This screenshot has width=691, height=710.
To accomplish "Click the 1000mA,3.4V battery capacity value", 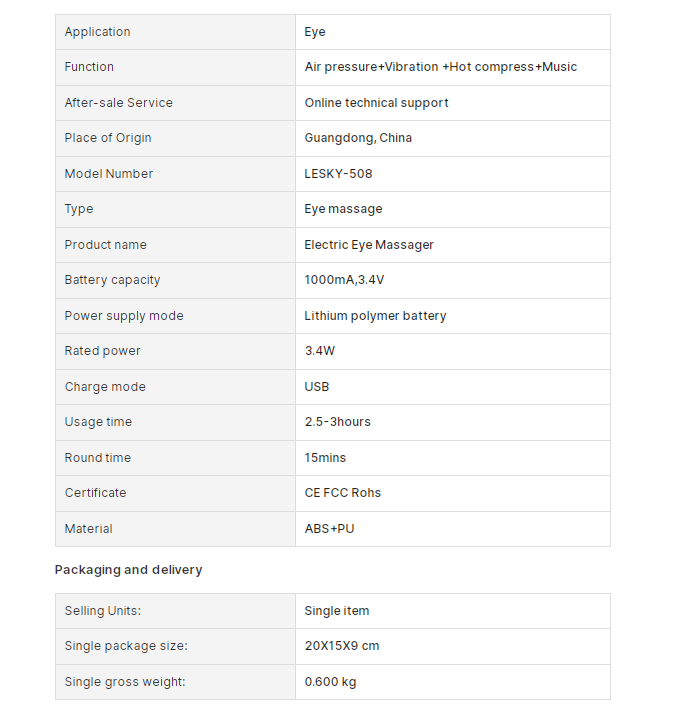I will (x=344, y=280).
